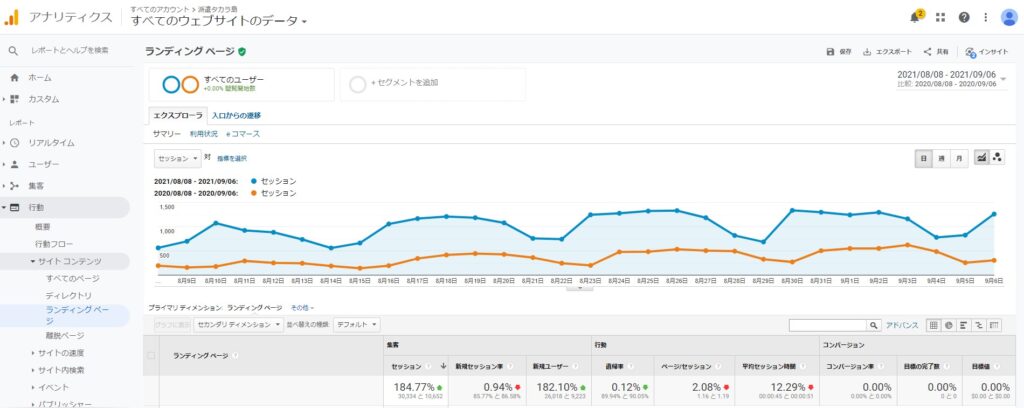
Task: Set chart granularity to 週 (week)
Action: click(x=940, y=158)
